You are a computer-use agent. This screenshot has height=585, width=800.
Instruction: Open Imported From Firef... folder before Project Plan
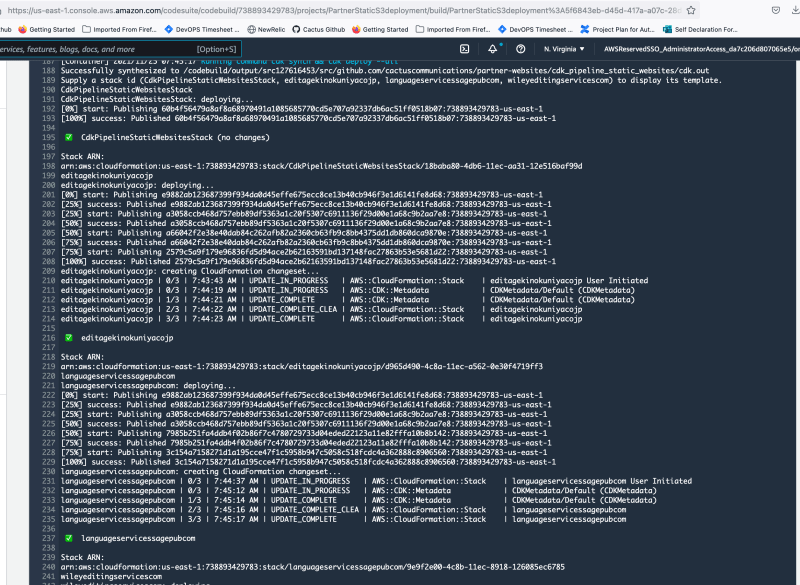point(453,30)
